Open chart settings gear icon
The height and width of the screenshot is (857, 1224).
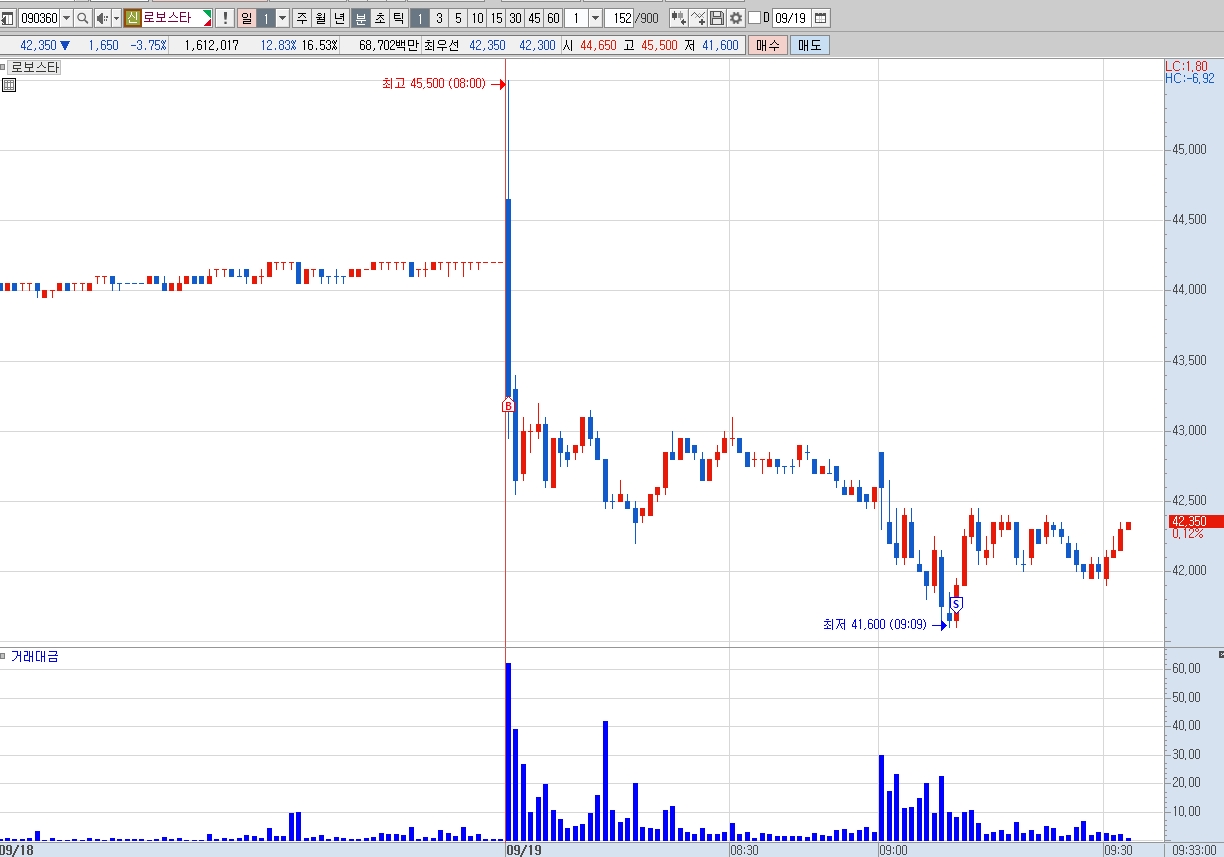coord(736,18)
